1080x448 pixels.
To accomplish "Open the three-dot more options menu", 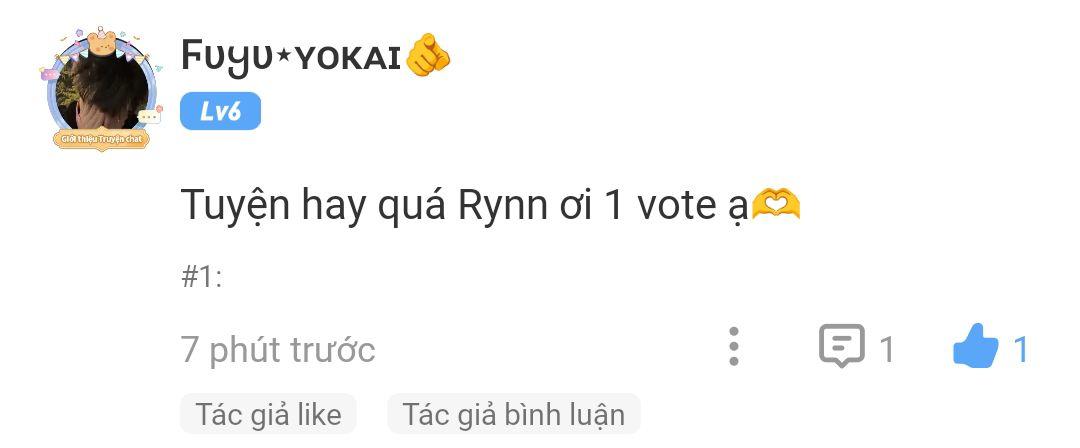I will 734,347.
